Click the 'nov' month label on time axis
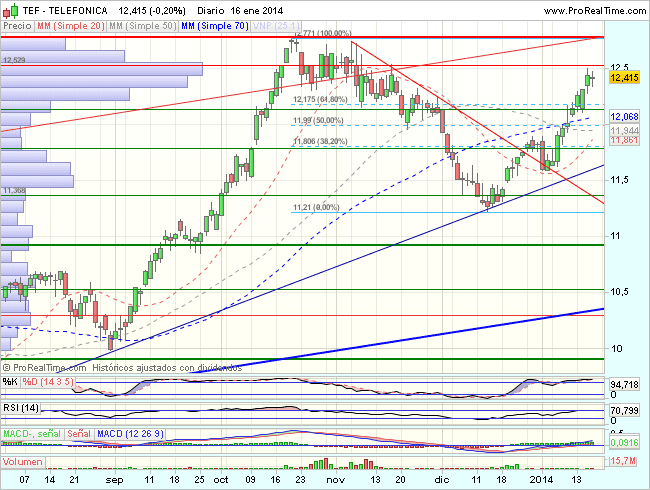650x490 pixels. pos(335,480)
